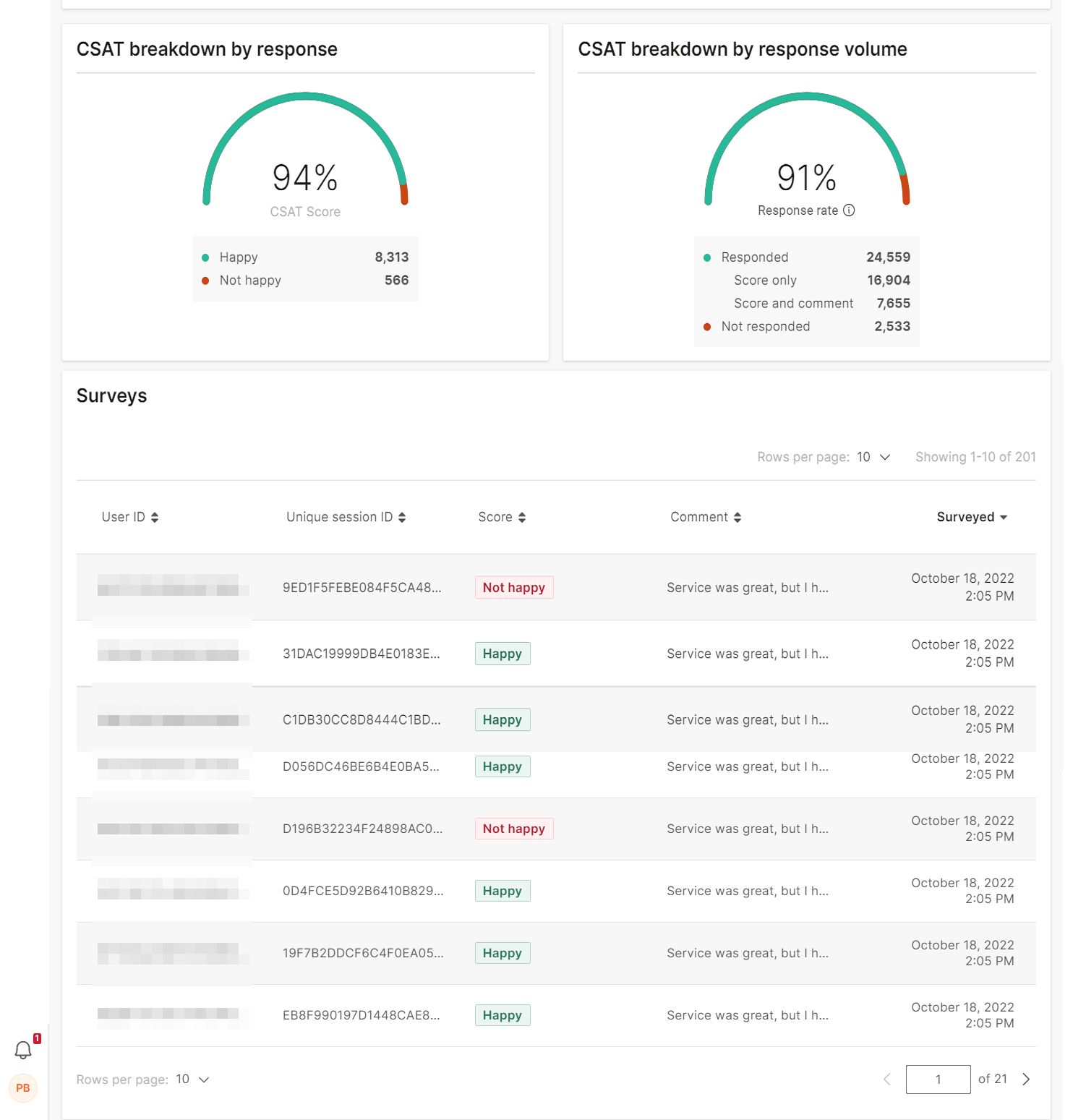The image size is (1073, 1120).
Task: Sort table by User ID column
Action: coord(130,517)
